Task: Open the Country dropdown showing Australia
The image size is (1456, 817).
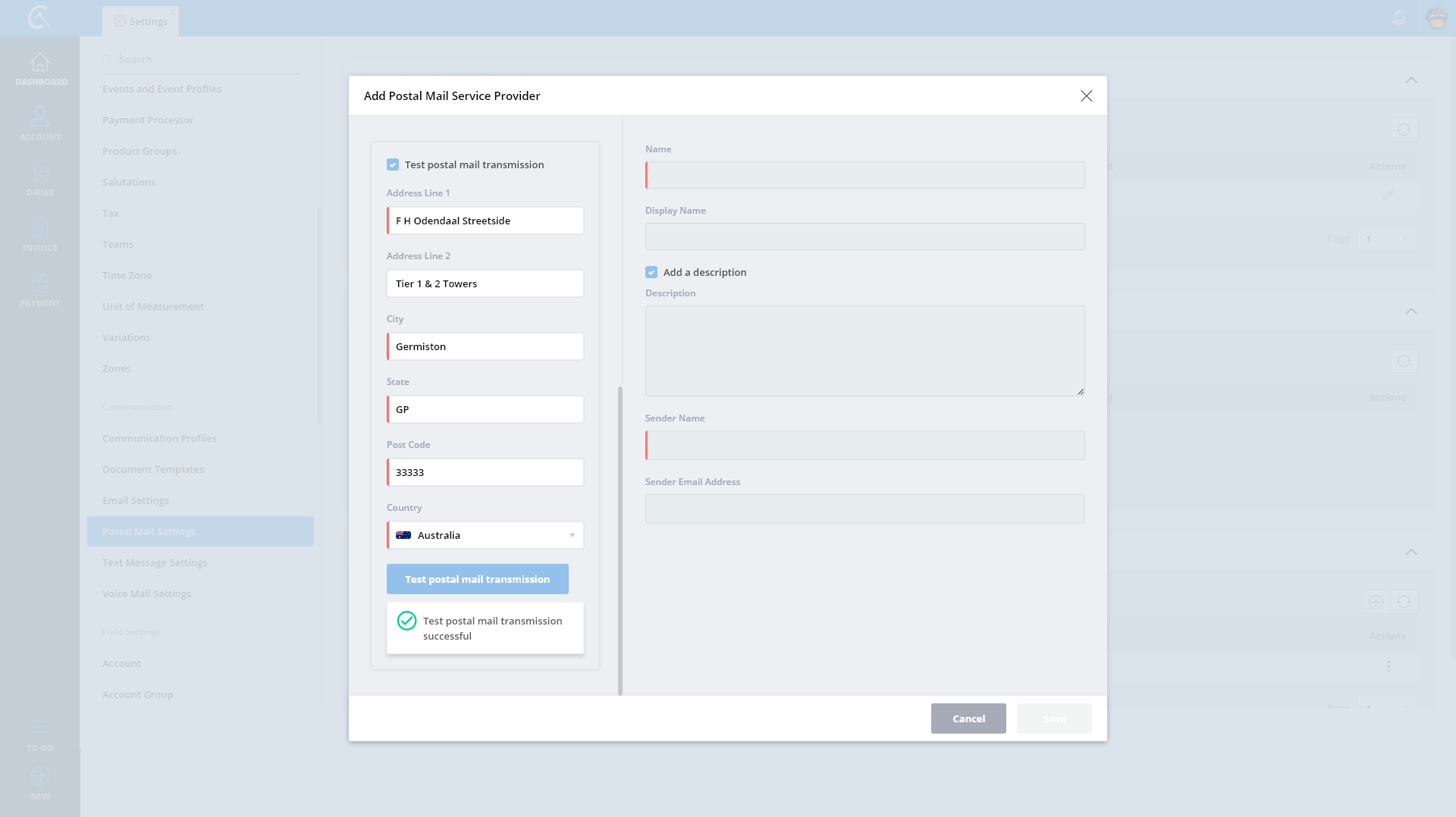Action: tap(485, 535)
